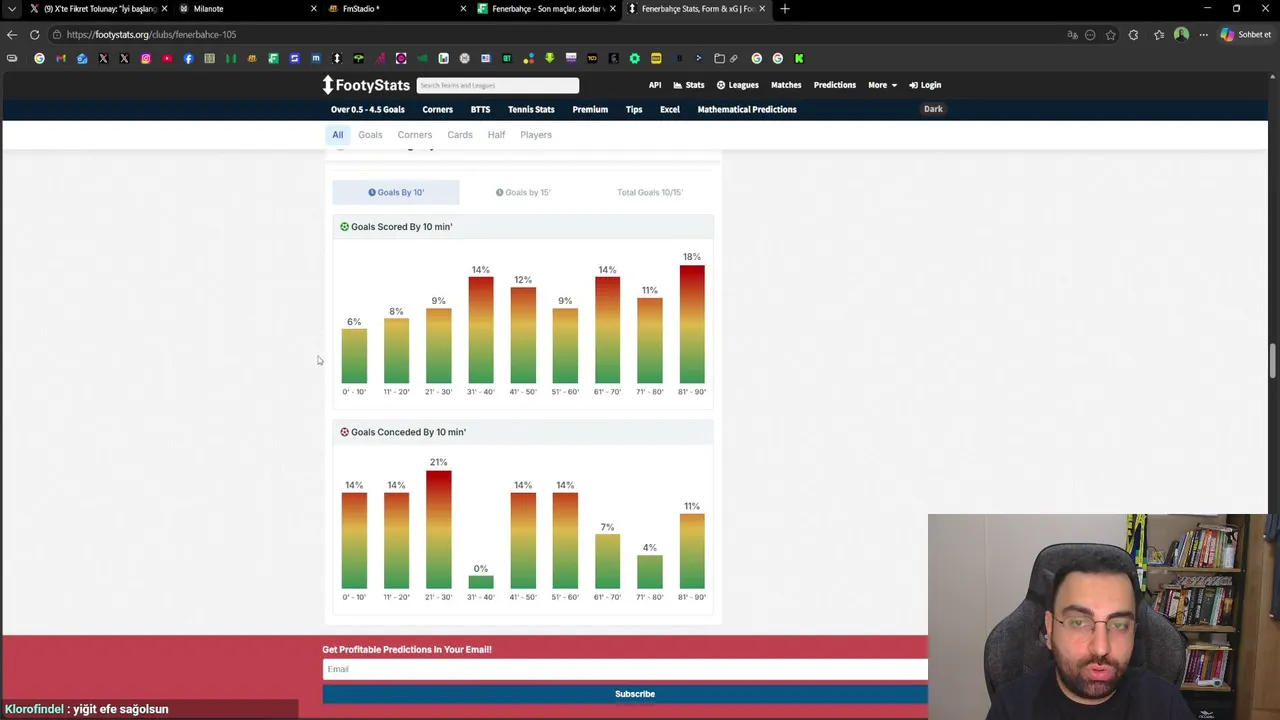Select the Goals by 15' tab

point(523,192)
